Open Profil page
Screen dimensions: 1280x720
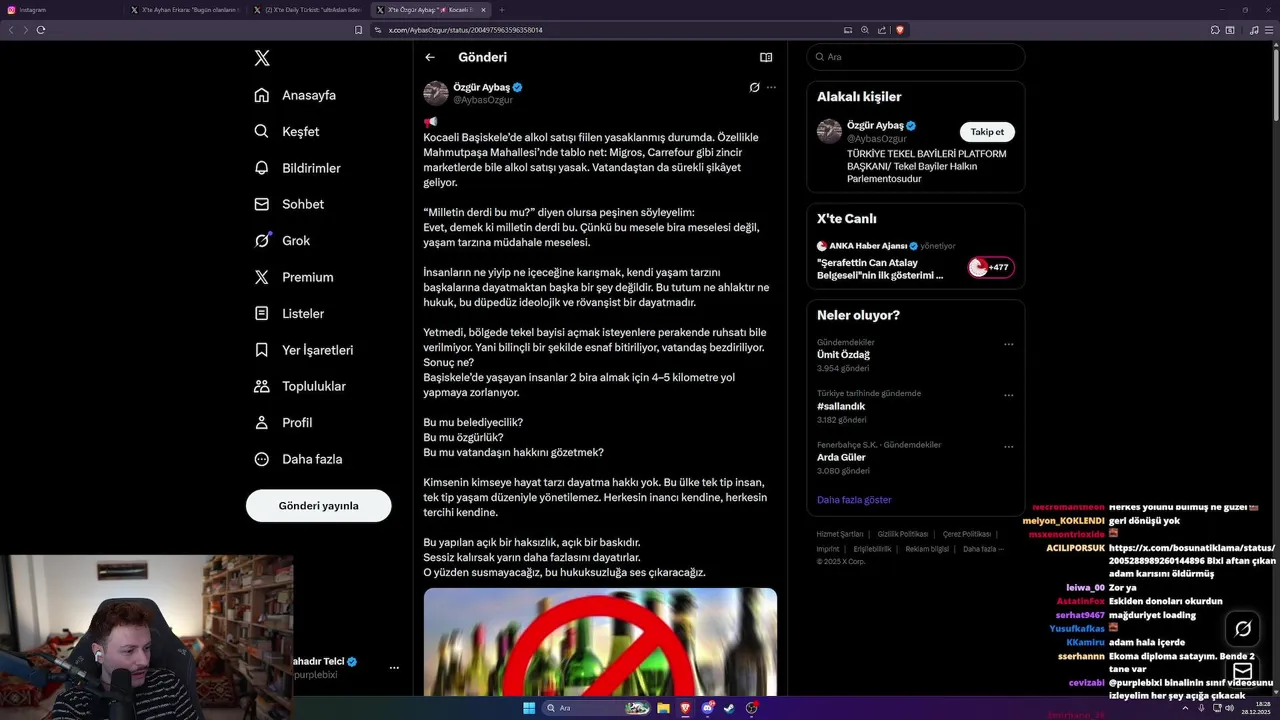click(283, 422)
